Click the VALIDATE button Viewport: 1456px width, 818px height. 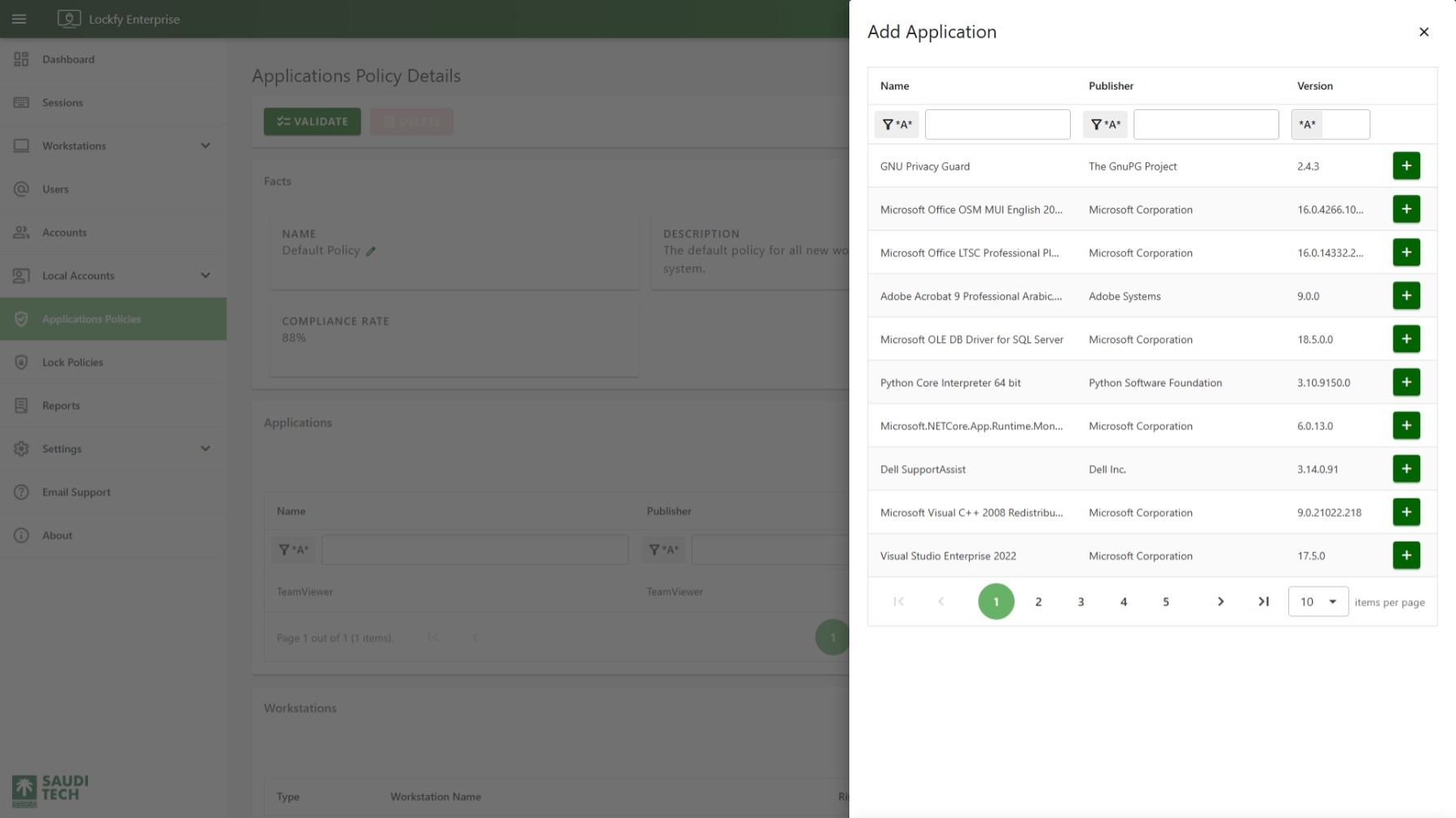tap(312, 121)
